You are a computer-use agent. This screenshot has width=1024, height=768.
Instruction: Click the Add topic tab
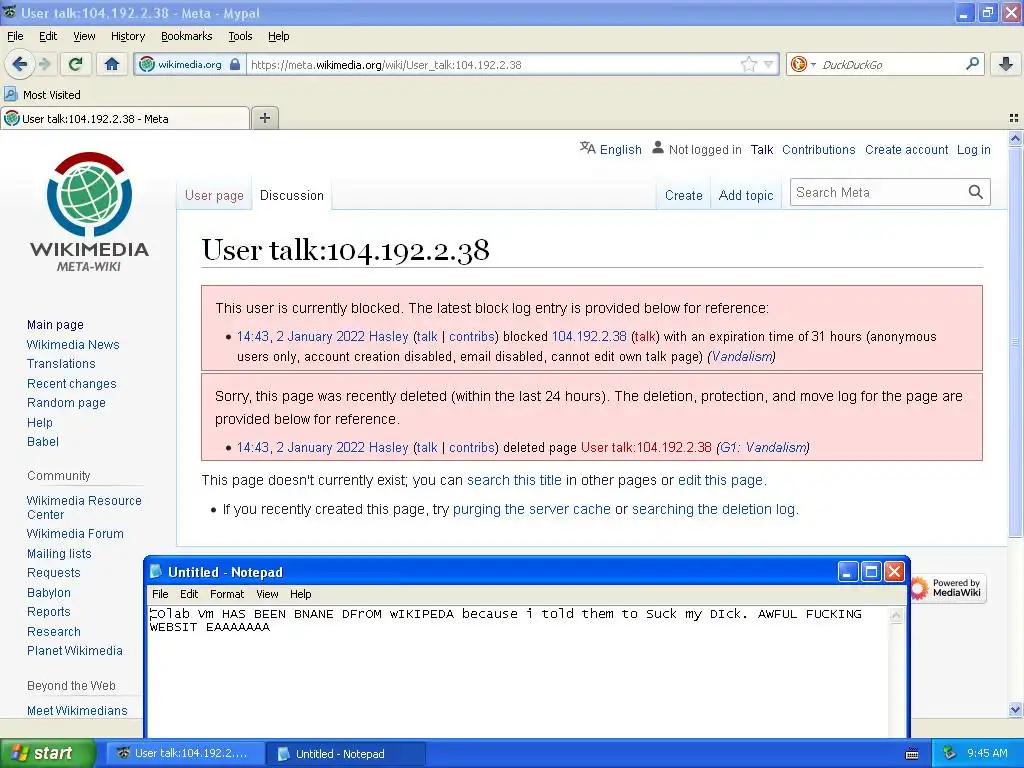tap(746, 195)
